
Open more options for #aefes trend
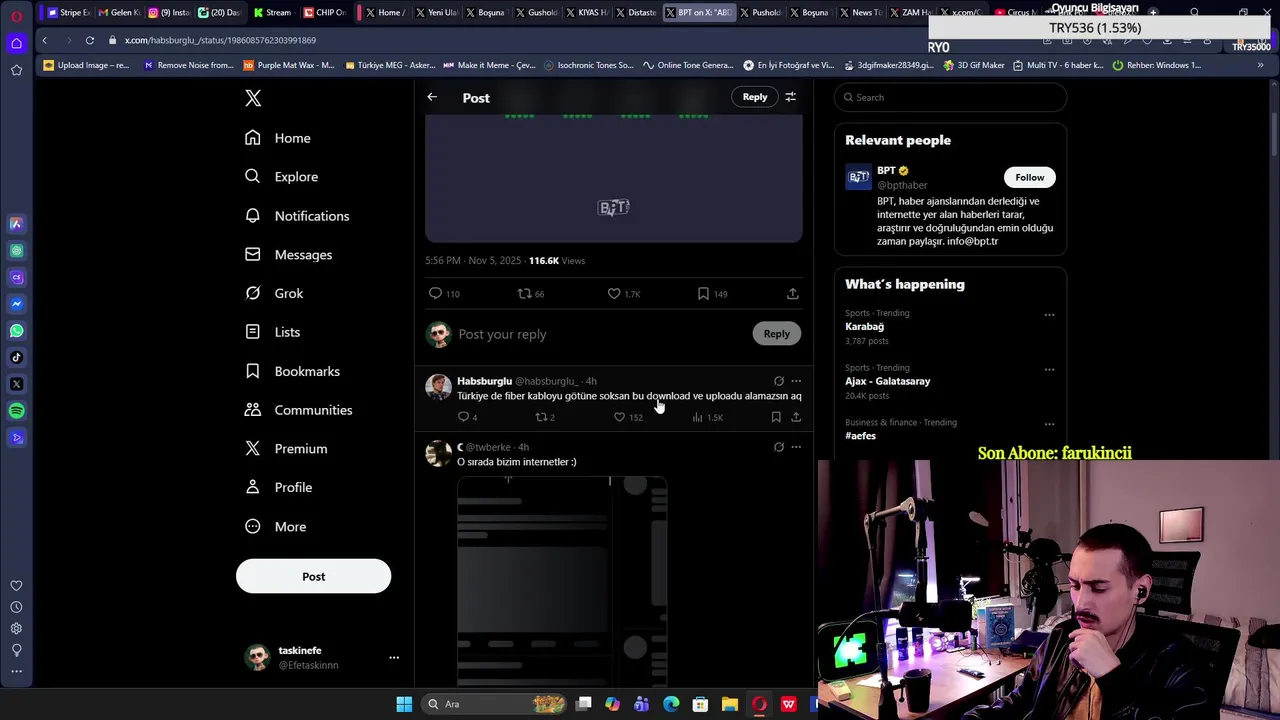click(x=1049, y=424)
